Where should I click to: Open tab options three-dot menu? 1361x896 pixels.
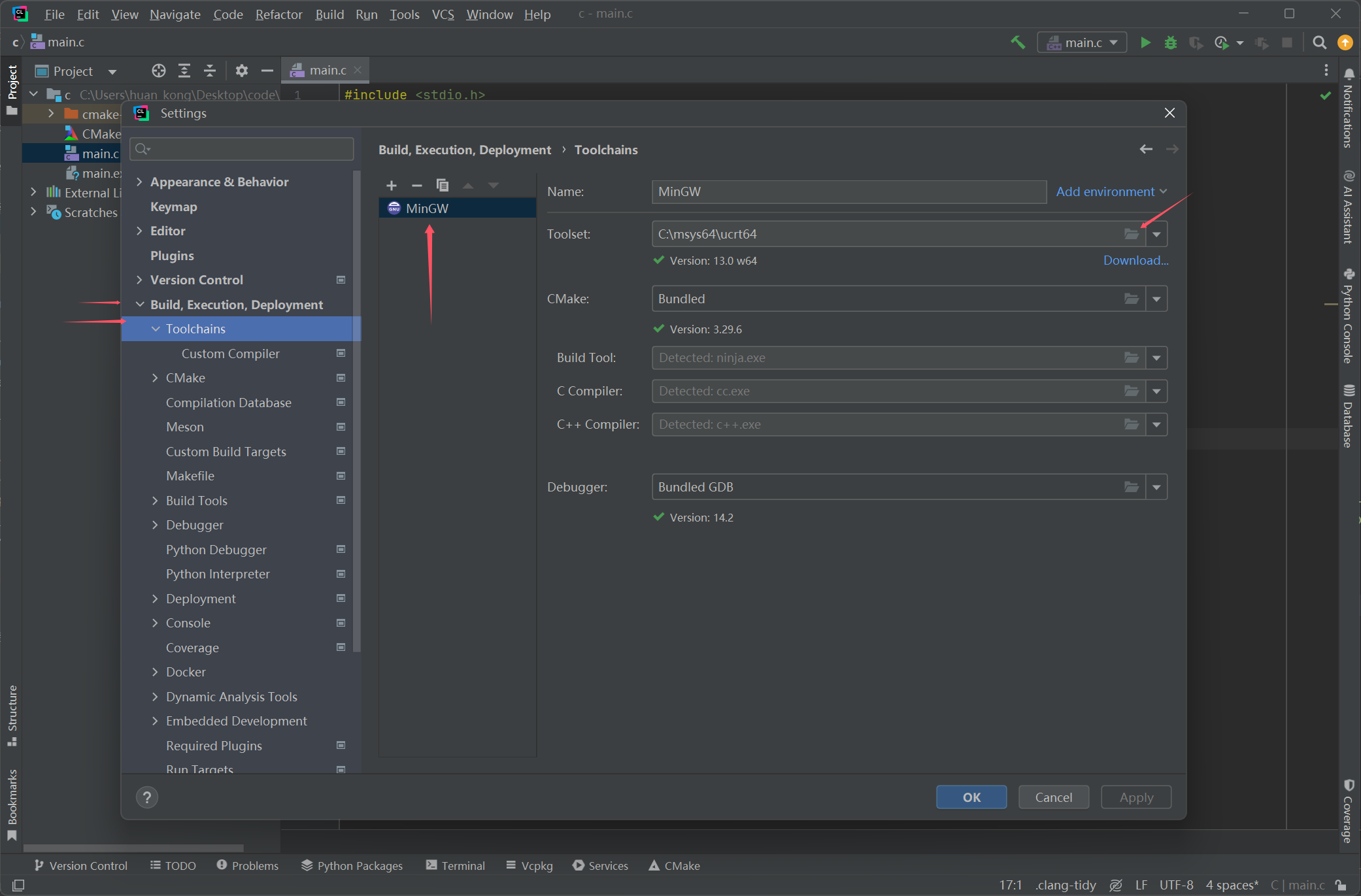point(1326,70)
